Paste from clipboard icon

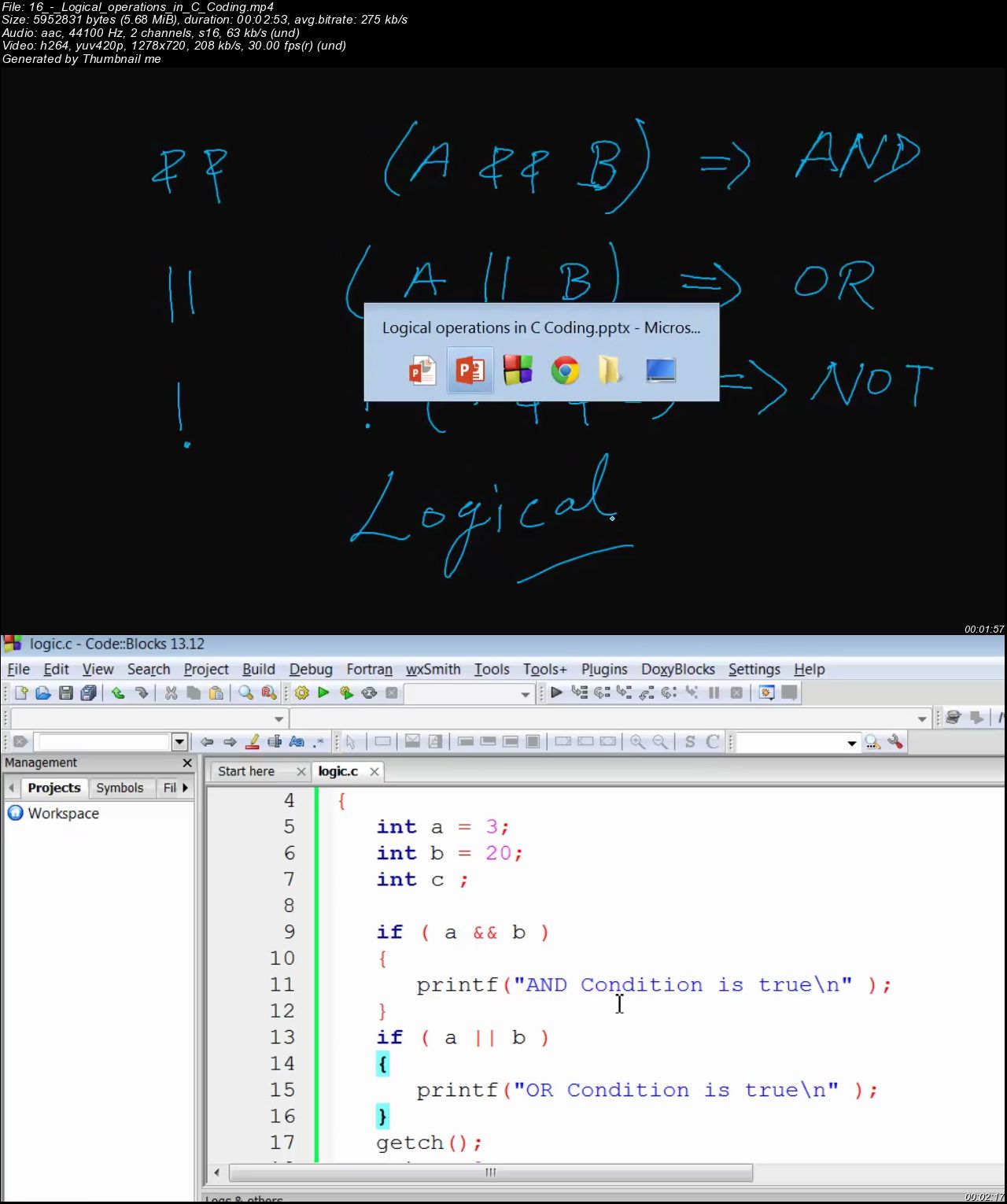(x=216, y=693)
